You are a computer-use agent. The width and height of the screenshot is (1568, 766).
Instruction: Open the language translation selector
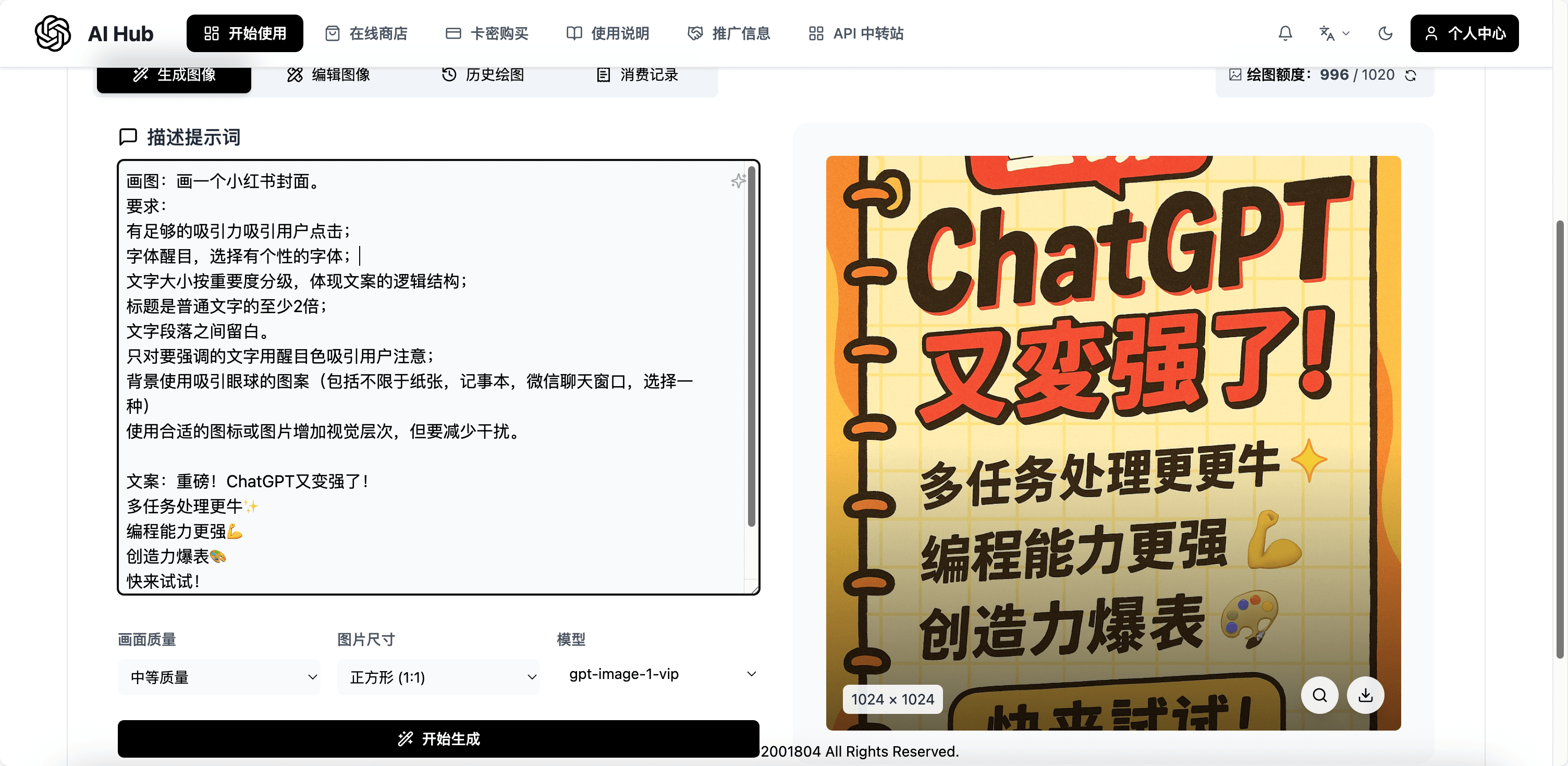click(1333, 33)
